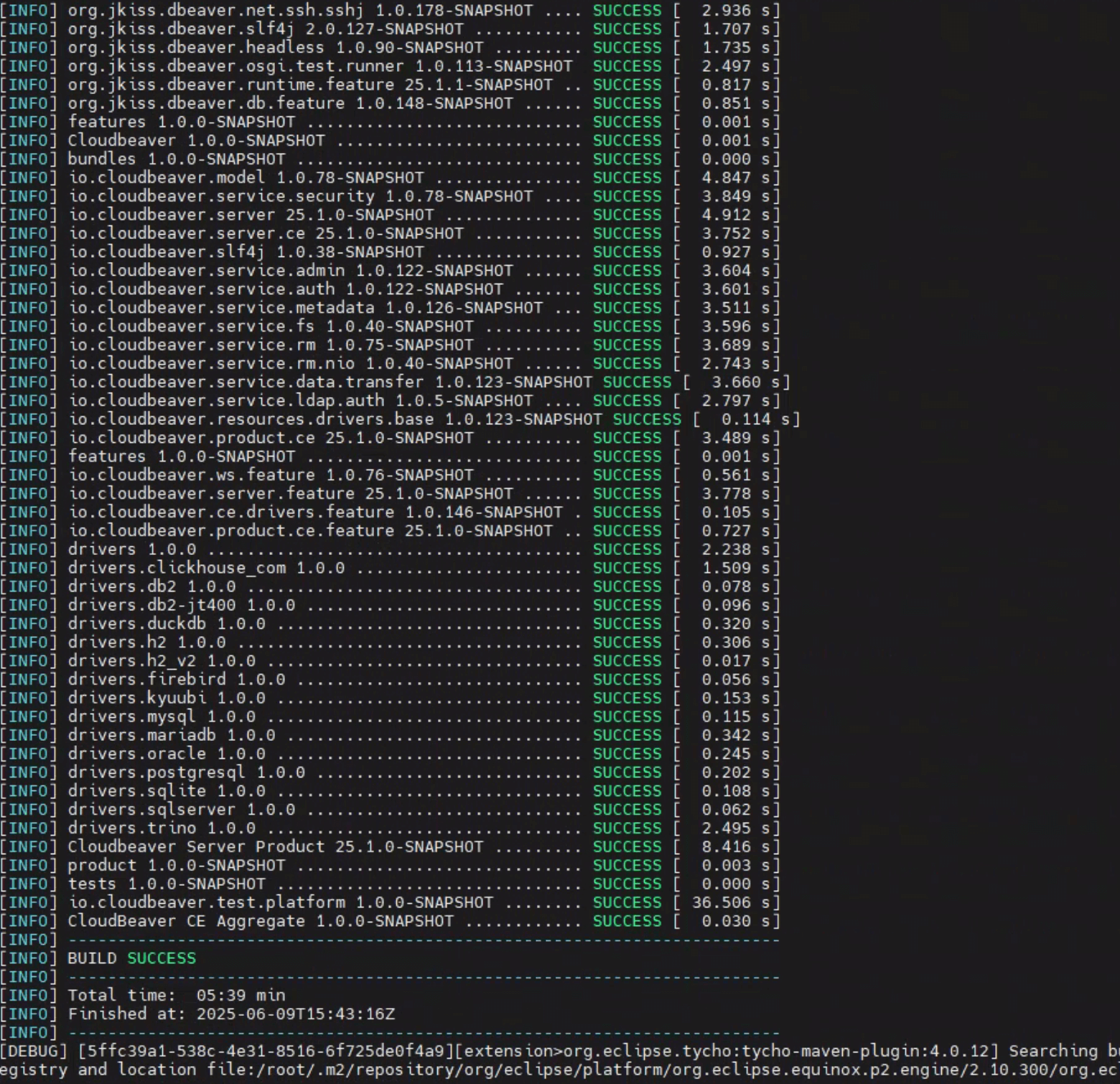Click 'drivers.db2-jt400 1.0.0' line
Viewport: 1120px width, 1084px height.
tap(390, 605)
